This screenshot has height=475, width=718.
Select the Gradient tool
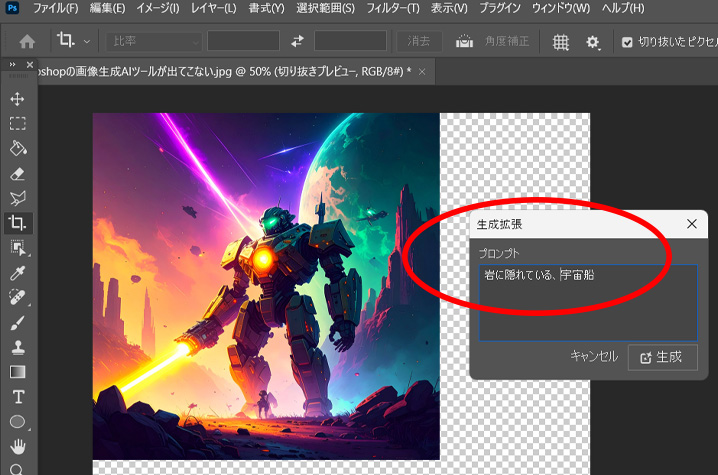click(17, 372)
